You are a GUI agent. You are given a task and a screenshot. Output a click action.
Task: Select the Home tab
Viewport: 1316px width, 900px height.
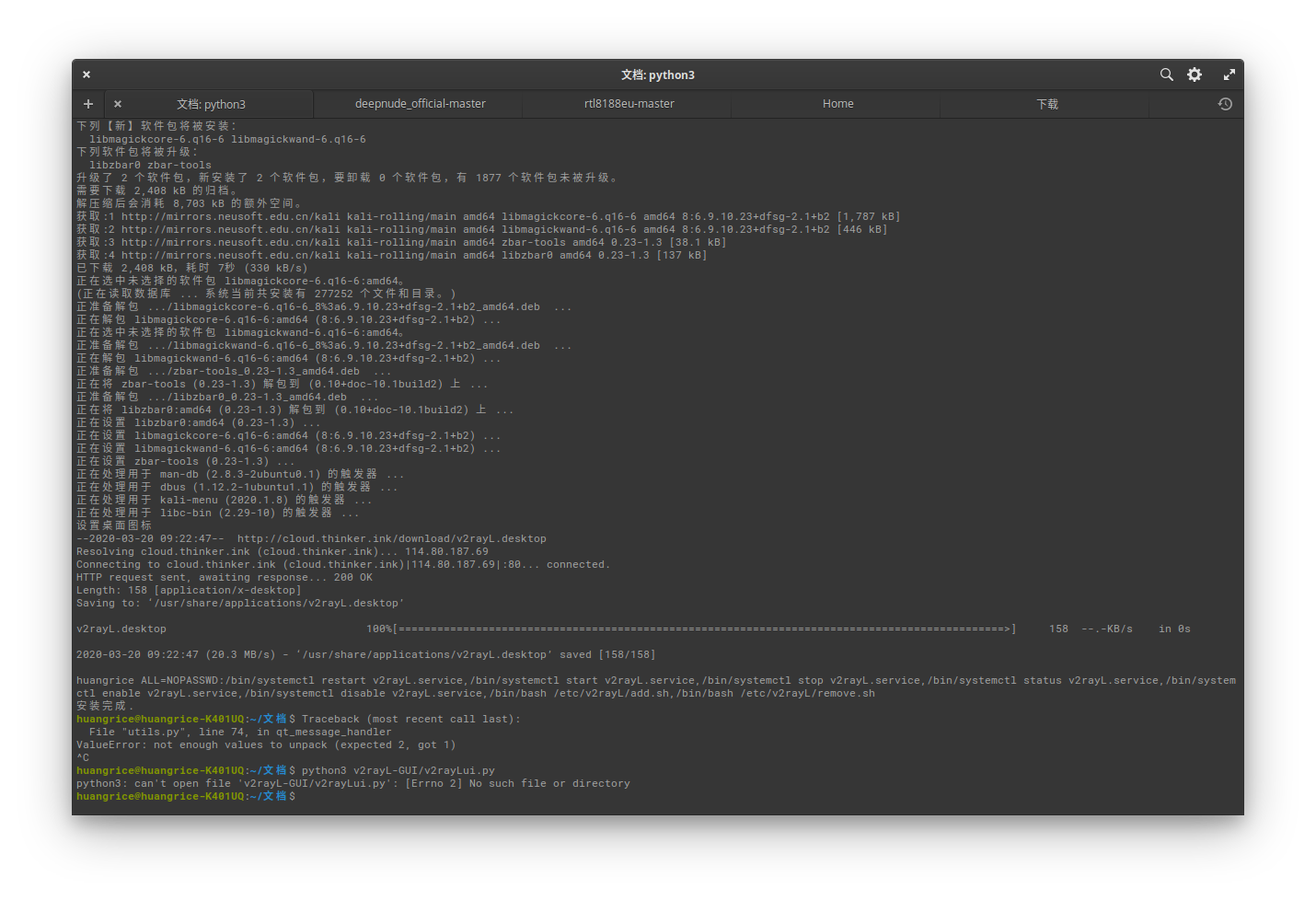(x=837, y=104)
